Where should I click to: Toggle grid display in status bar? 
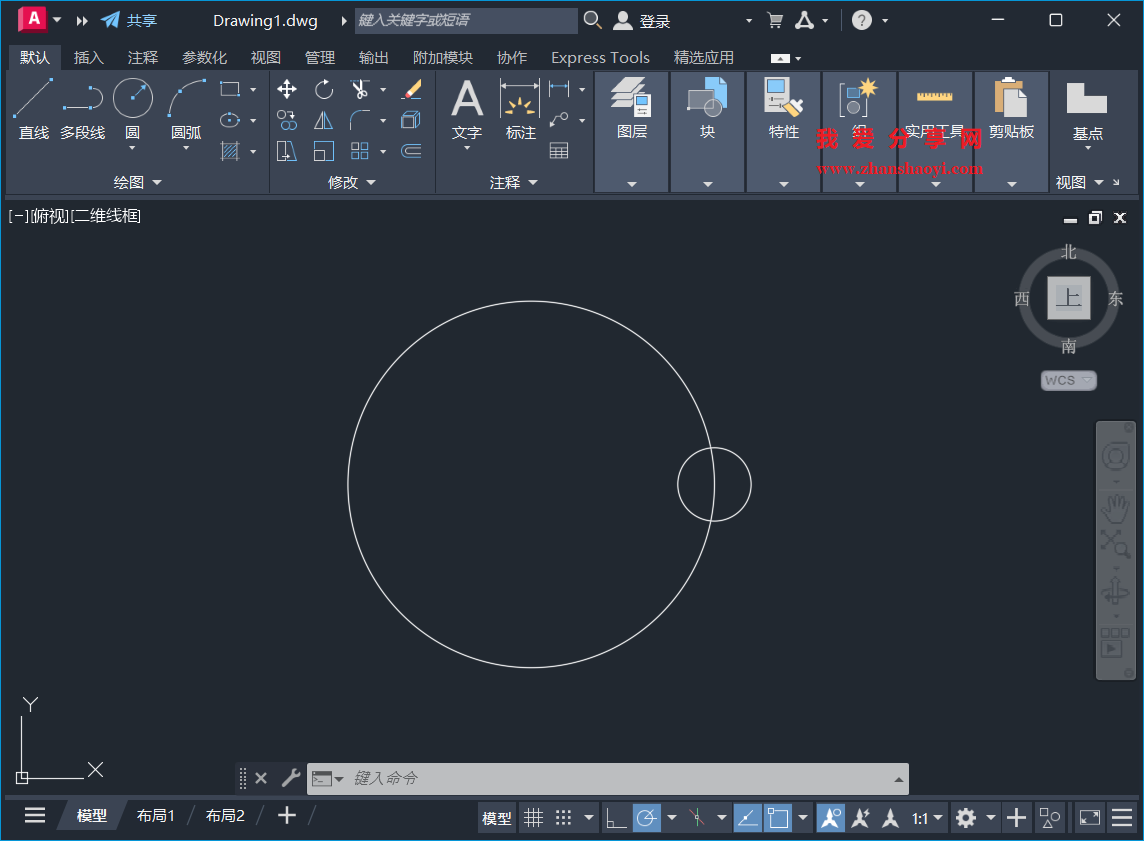coord(533,817)
